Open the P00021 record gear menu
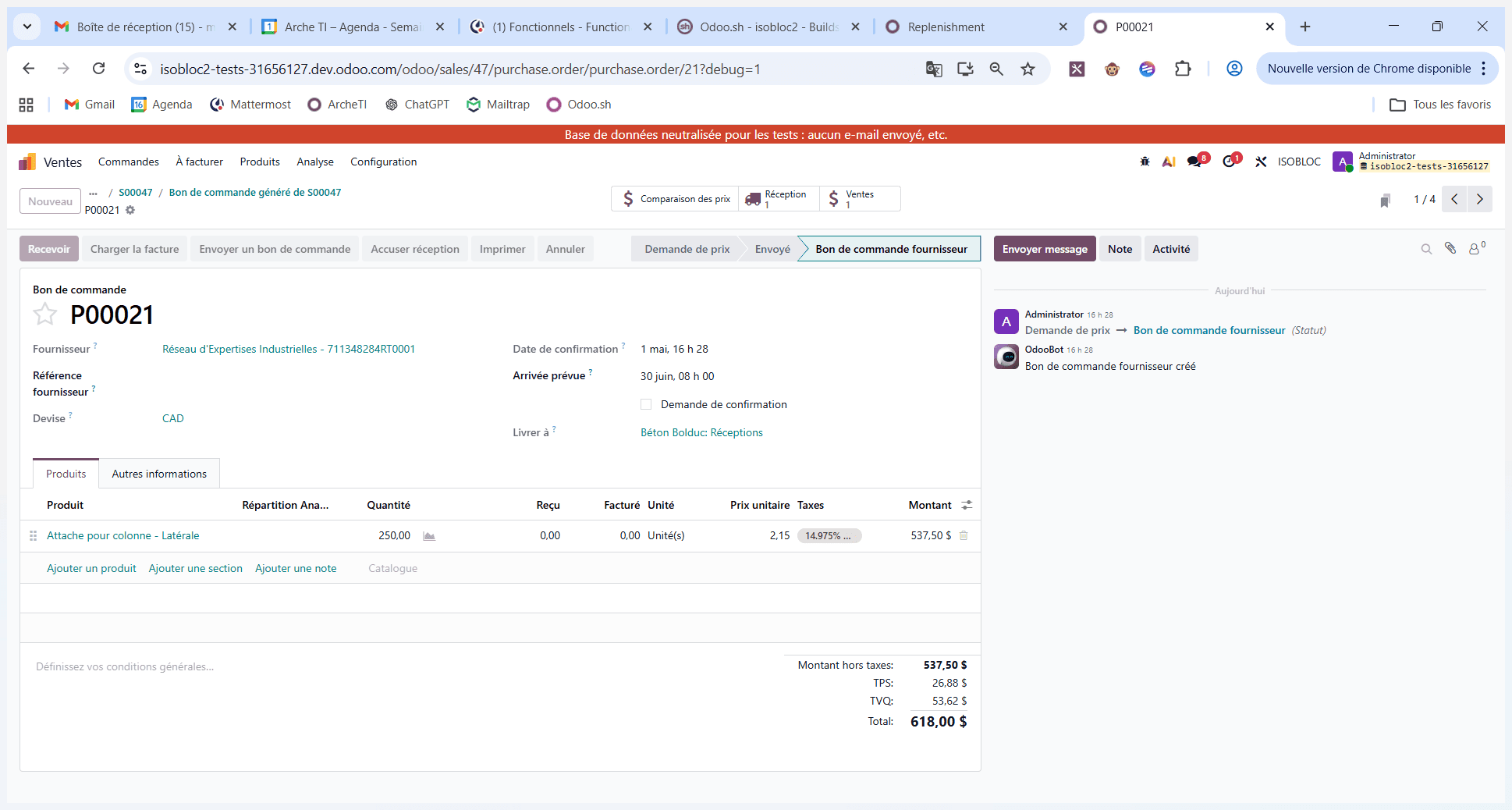This screenshot has width=1512, height=810. [130, 210]
